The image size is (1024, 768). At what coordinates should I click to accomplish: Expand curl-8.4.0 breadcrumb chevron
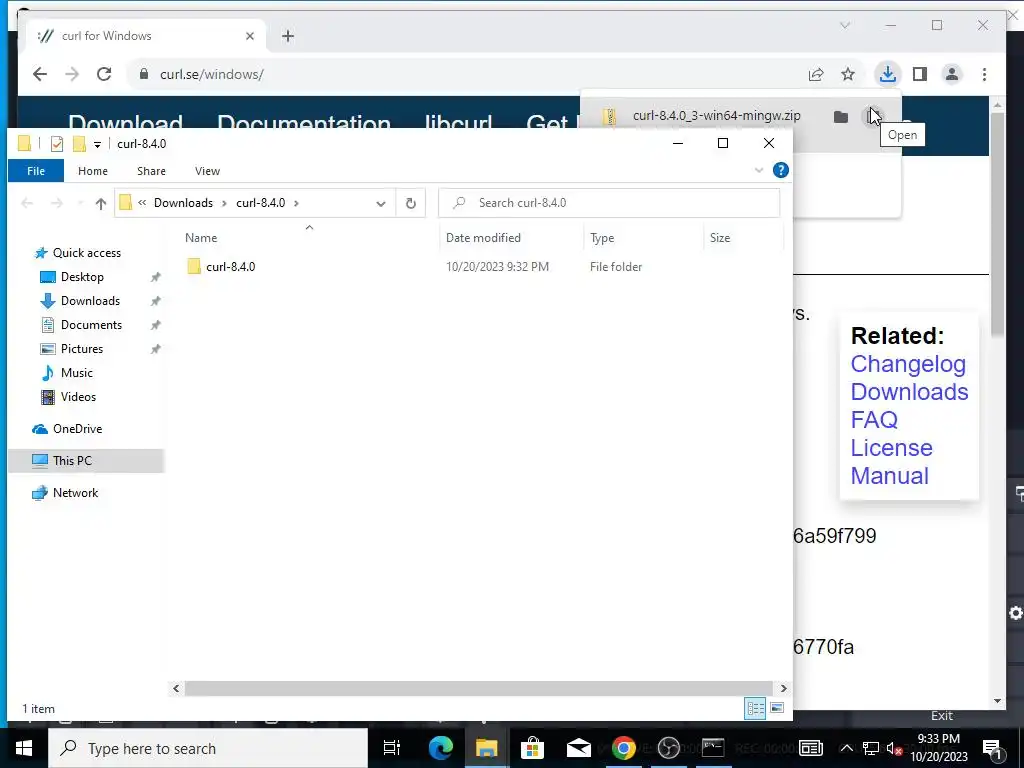(296, 203)
